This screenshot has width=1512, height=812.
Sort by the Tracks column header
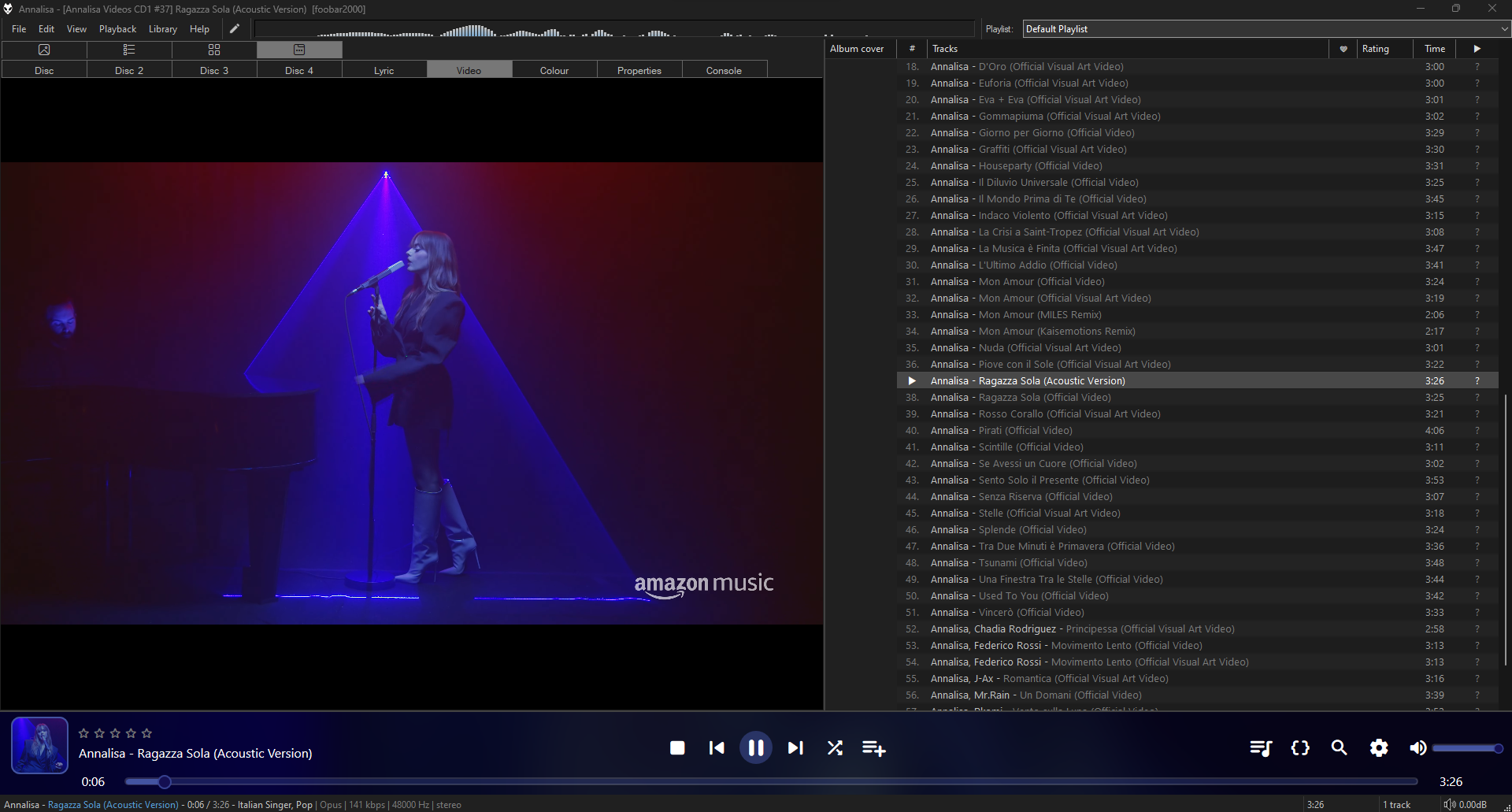[x=1127, y=49]
